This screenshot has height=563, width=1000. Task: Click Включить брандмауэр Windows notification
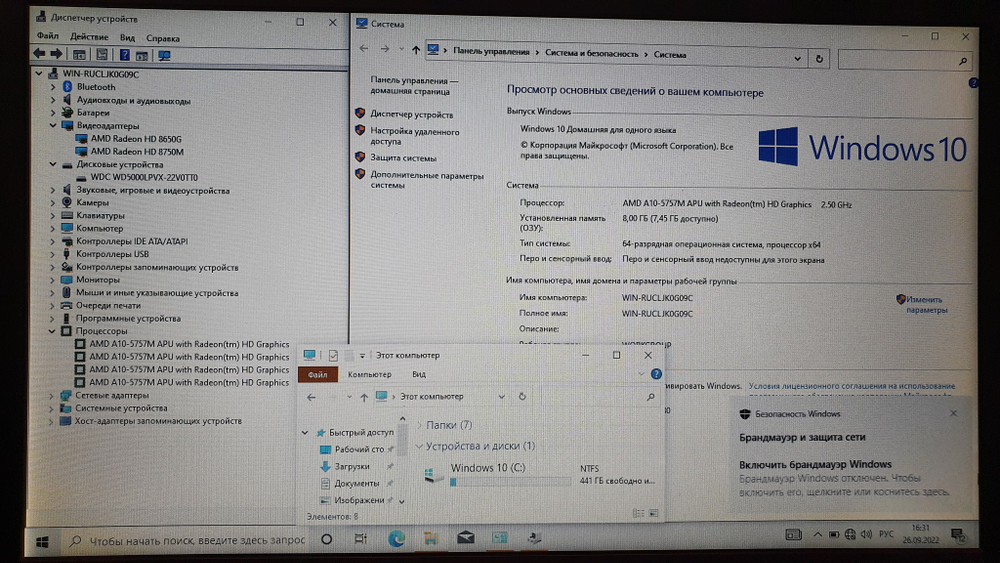coord(815,464)
